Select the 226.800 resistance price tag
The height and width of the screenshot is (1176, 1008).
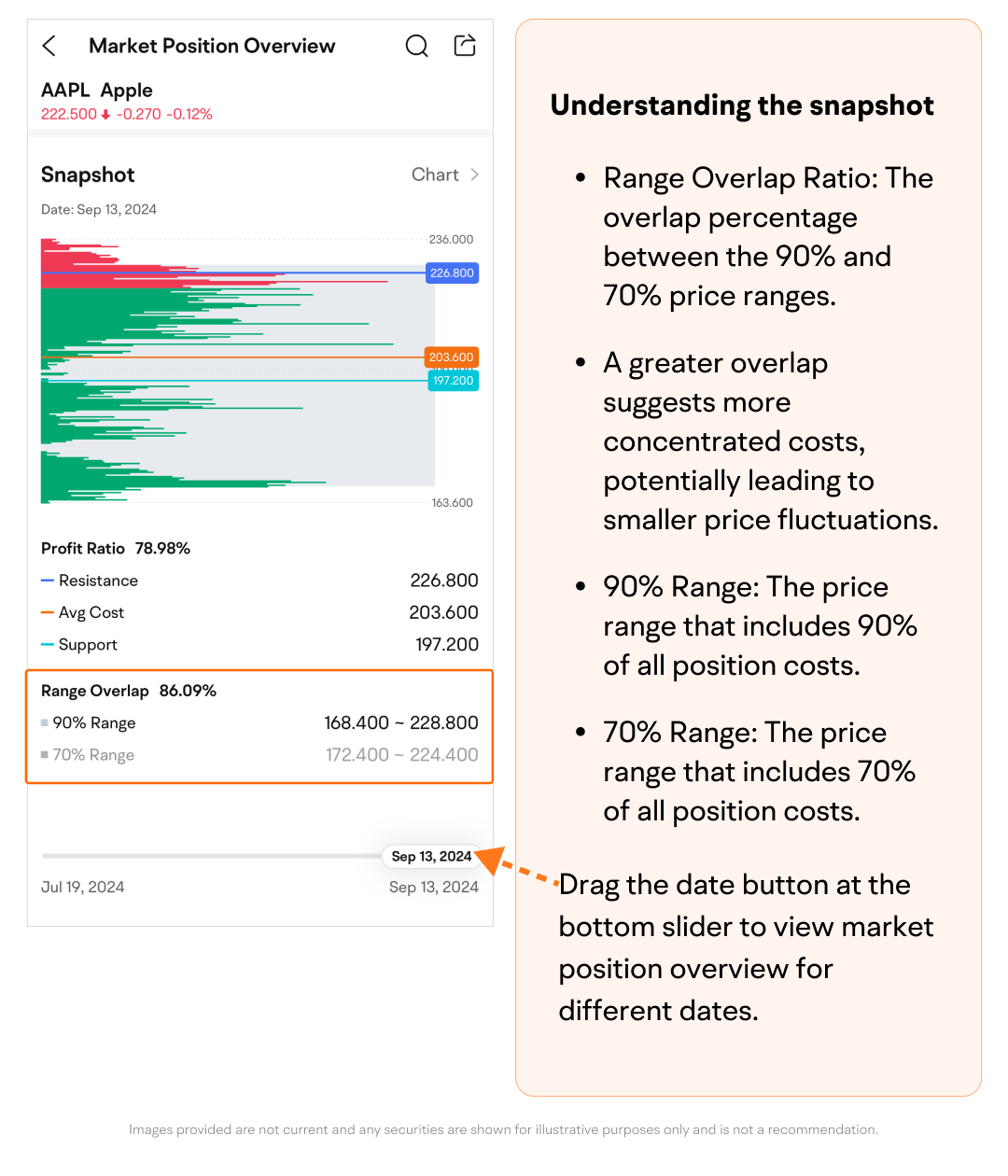pyautogui.click(x=452, y=273)
